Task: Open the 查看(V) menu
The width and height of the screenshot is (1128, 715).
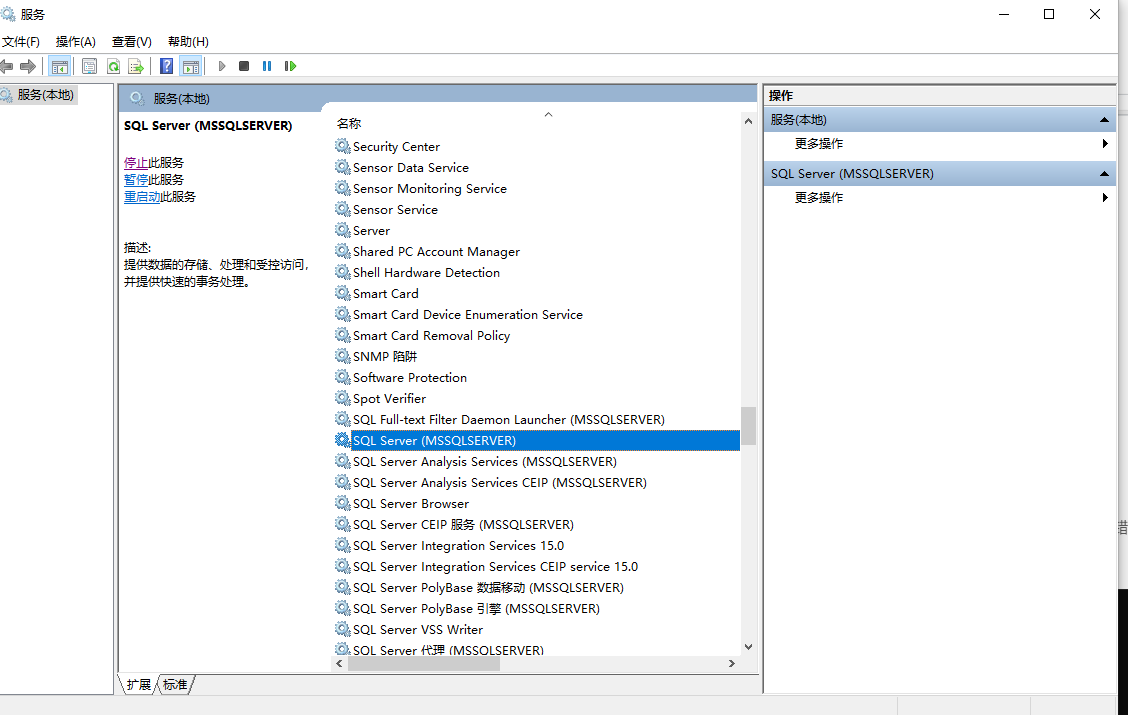Action: pyautogui.click(x=132, y=42)
